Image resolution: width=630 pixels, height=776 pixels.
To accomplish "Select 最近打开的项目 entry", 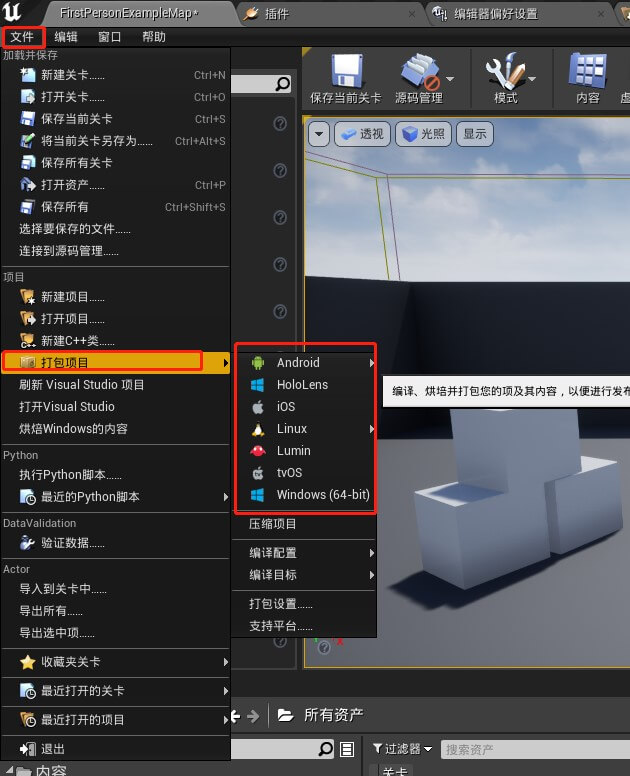I will (x=116, y=720).
